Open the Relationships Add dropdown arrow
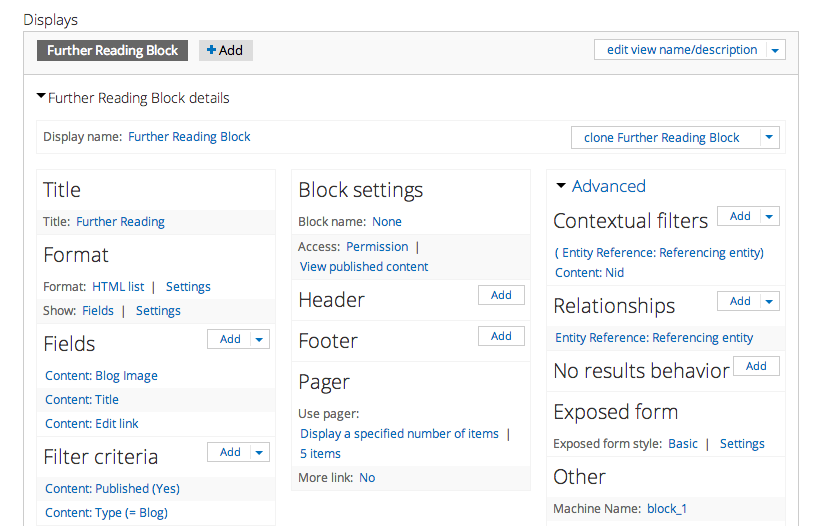This screenshot has height=526, width=830. pyautogui.click(x=769, y=301)
